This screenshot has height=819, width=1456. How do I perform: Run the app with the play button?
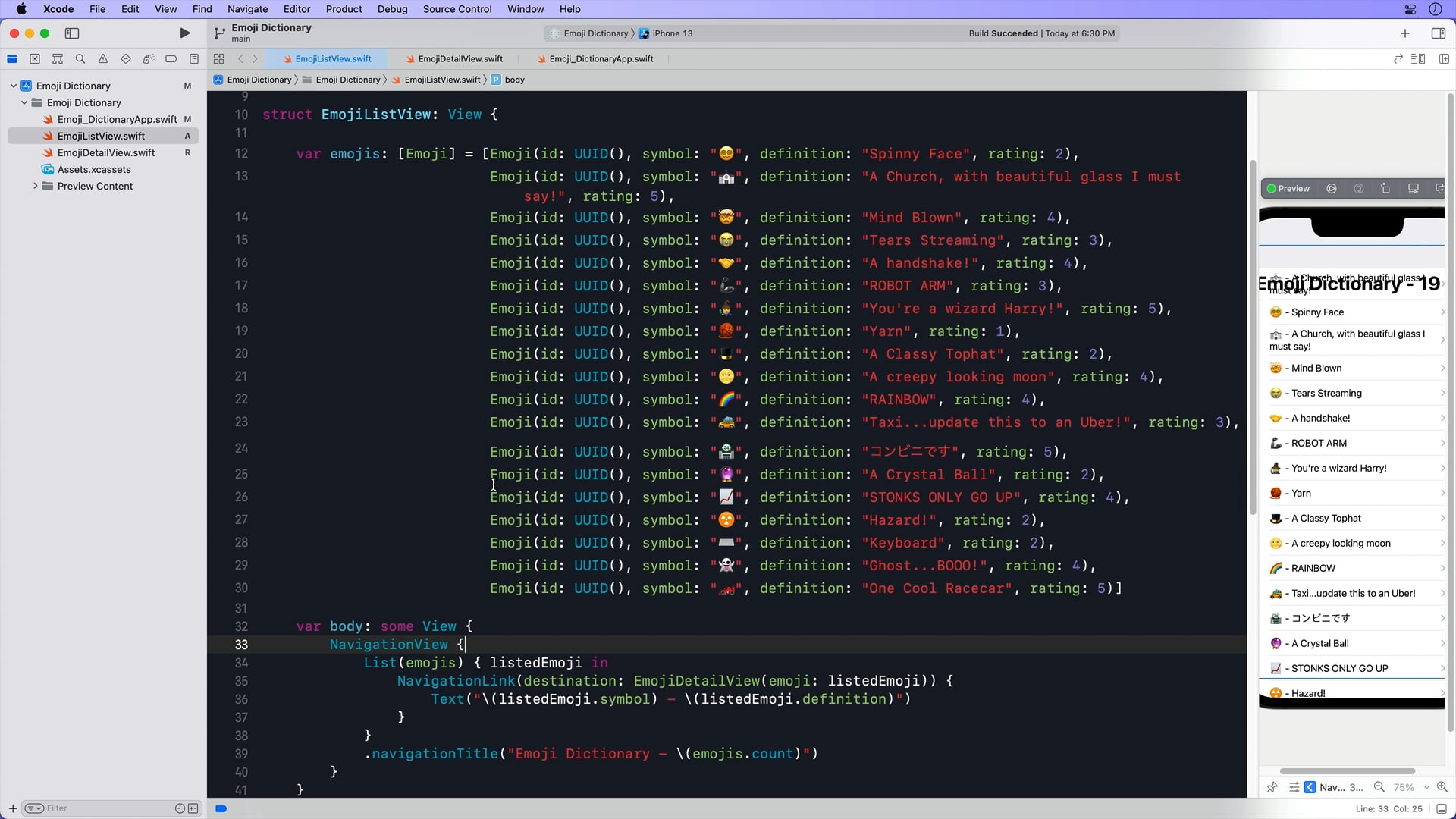tap(184, 33)
